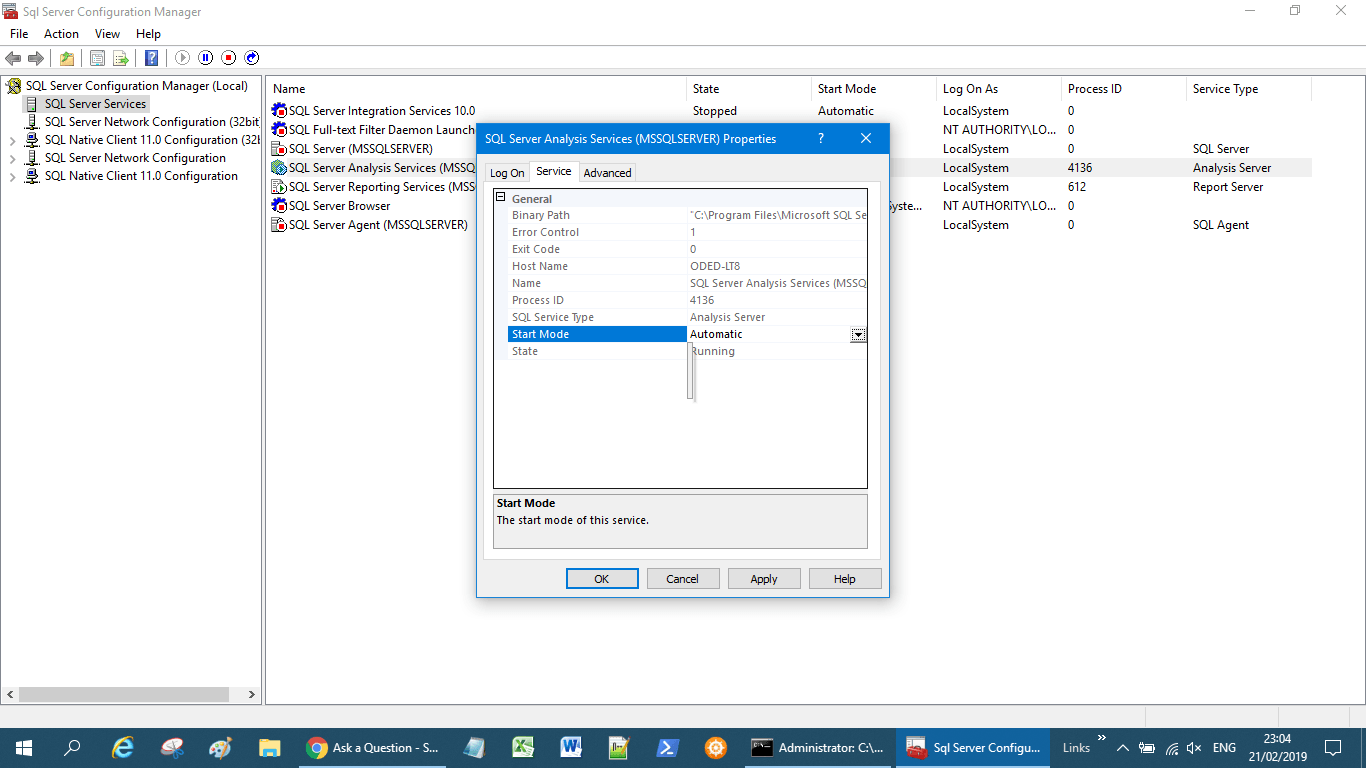Click the Up One Level folder icon

(66, 58)
